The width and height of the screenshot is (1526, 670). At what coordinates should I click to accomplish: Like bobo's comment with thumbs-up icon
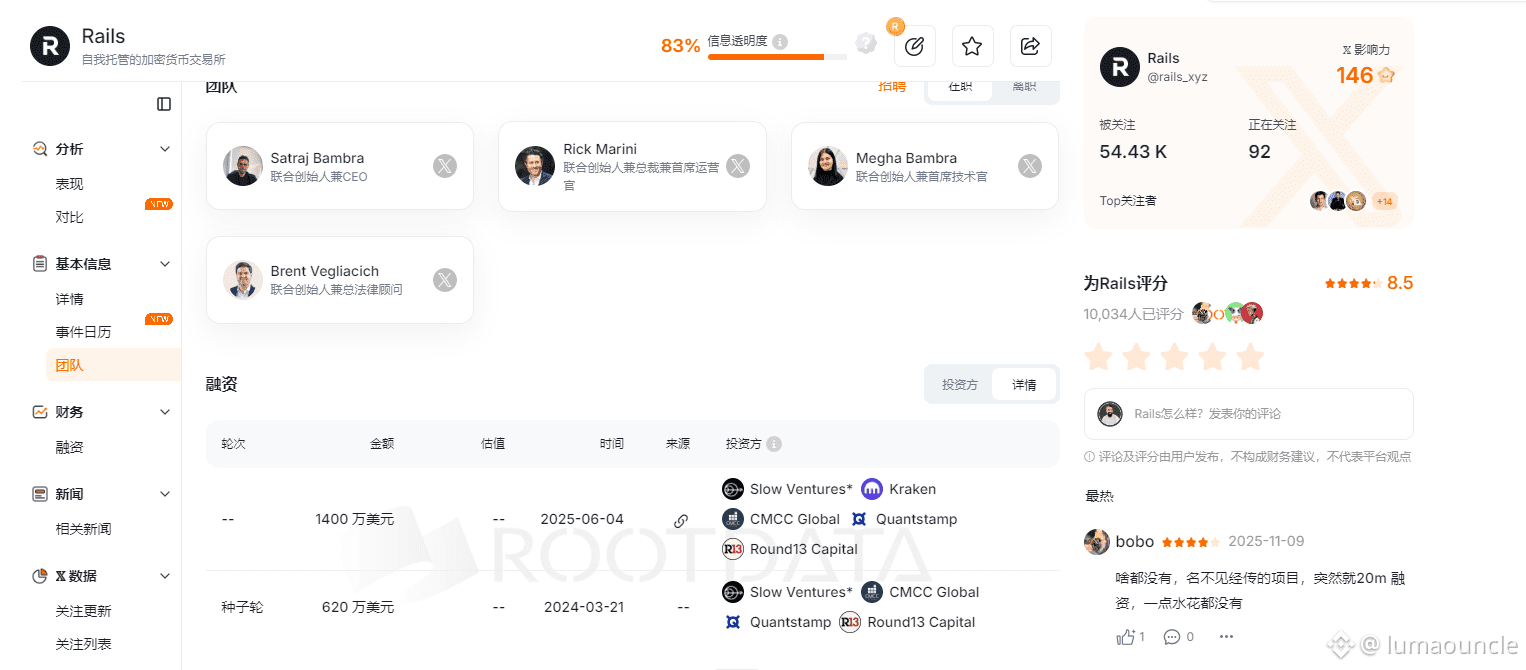(x=1125, y=636)
